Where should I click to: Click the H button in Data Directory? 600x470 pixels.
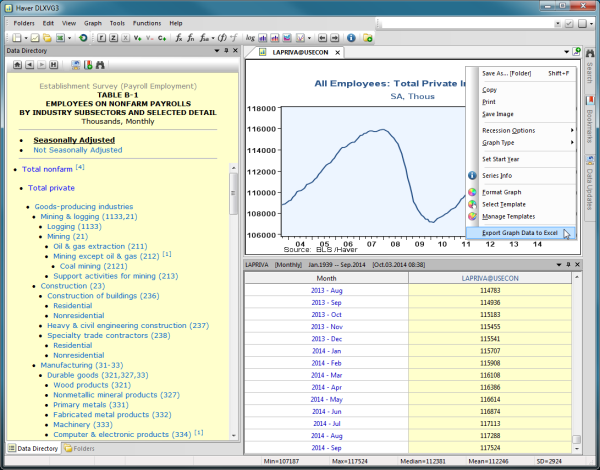[54, 65]
